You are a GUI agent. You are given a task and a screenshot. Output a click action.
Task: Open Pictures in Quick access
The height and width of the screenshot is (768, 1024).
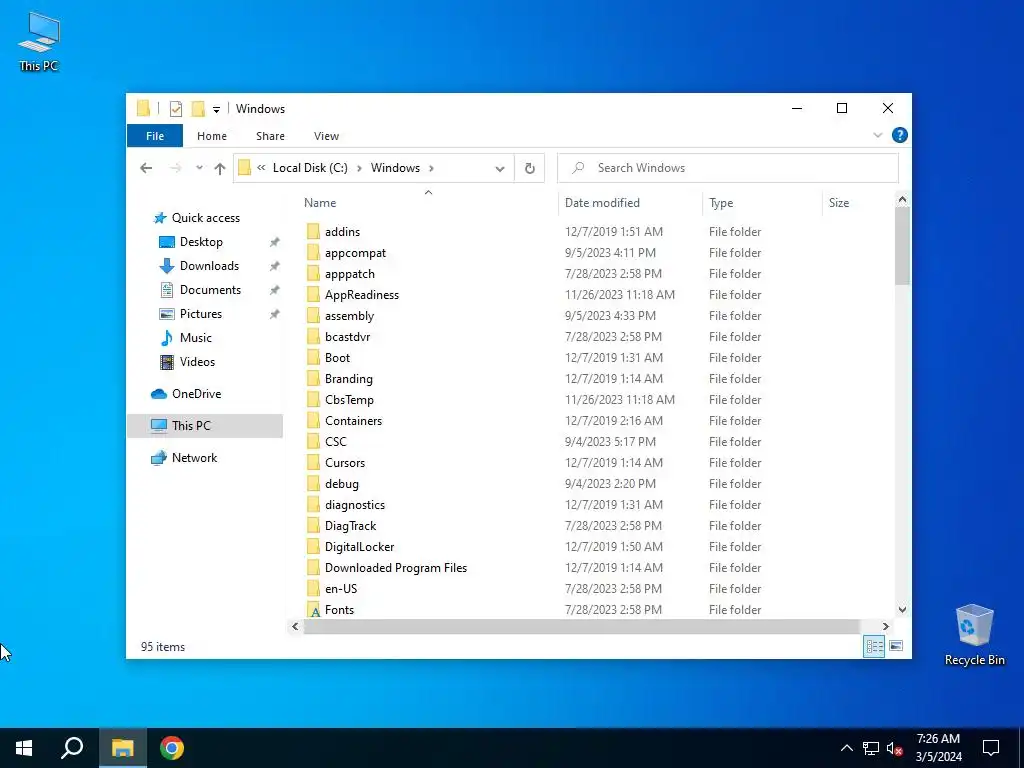(200, 313)
